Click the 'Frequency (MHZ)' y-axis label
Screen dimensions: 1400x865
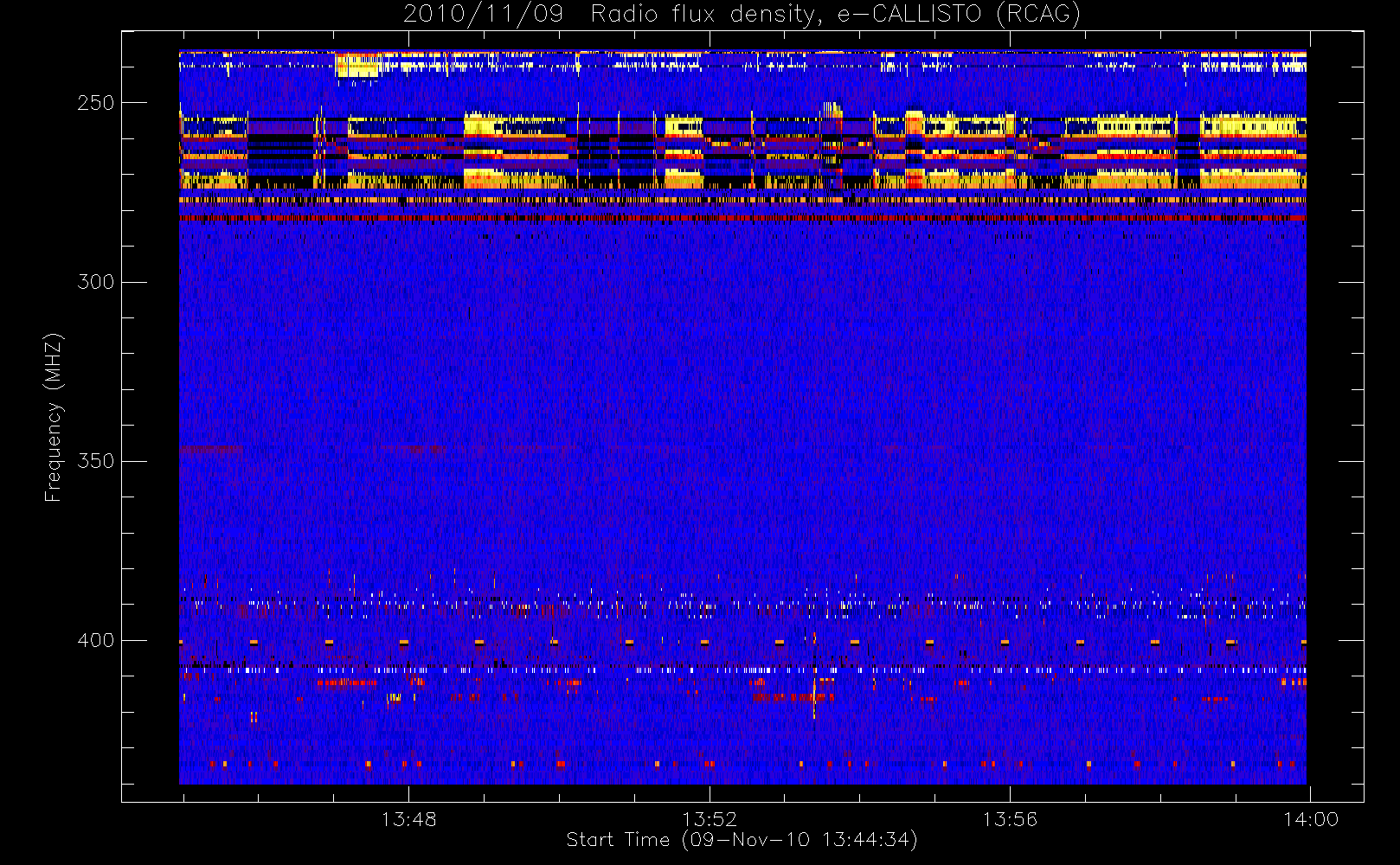click(54, 417)
